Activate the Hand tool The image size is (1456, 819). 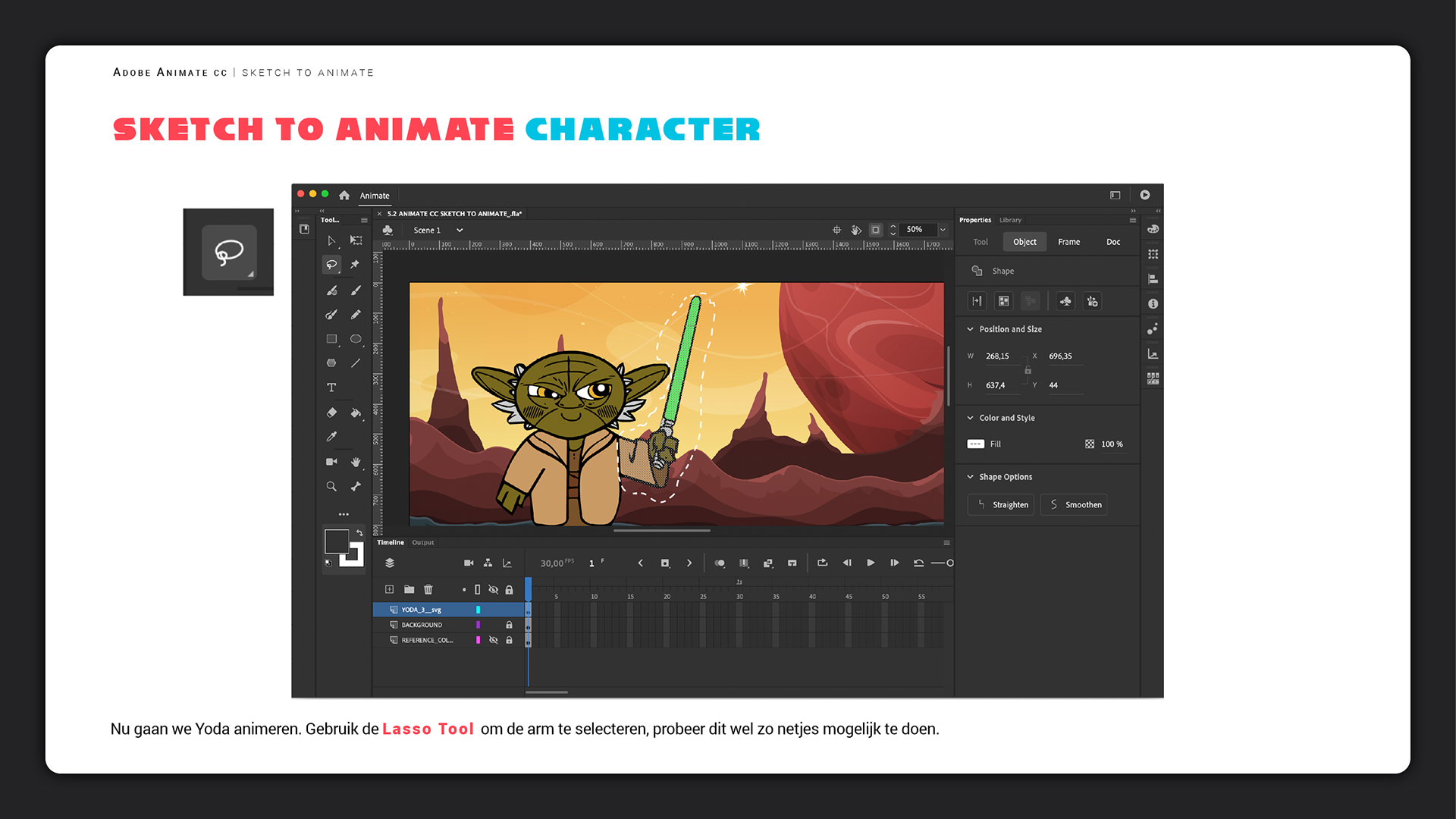coord(356,462)
